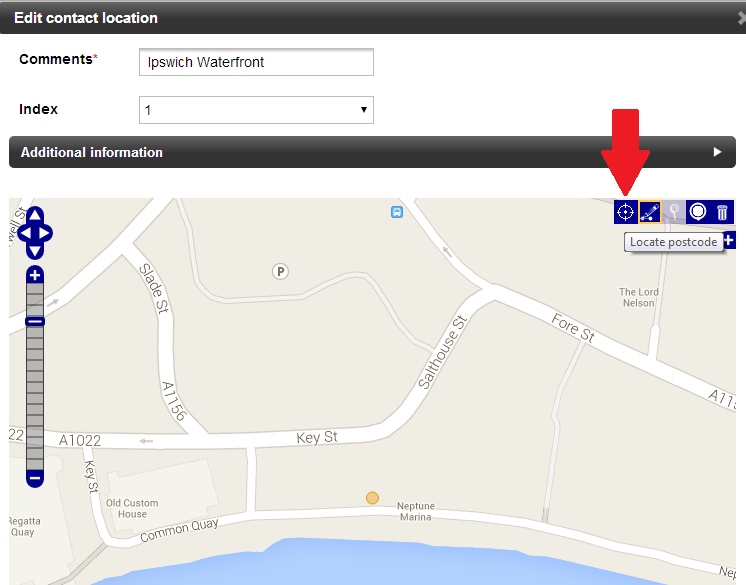Pan the map up with the arrow
This screenshot has height=585, width=746.
(x=35, y=216)
